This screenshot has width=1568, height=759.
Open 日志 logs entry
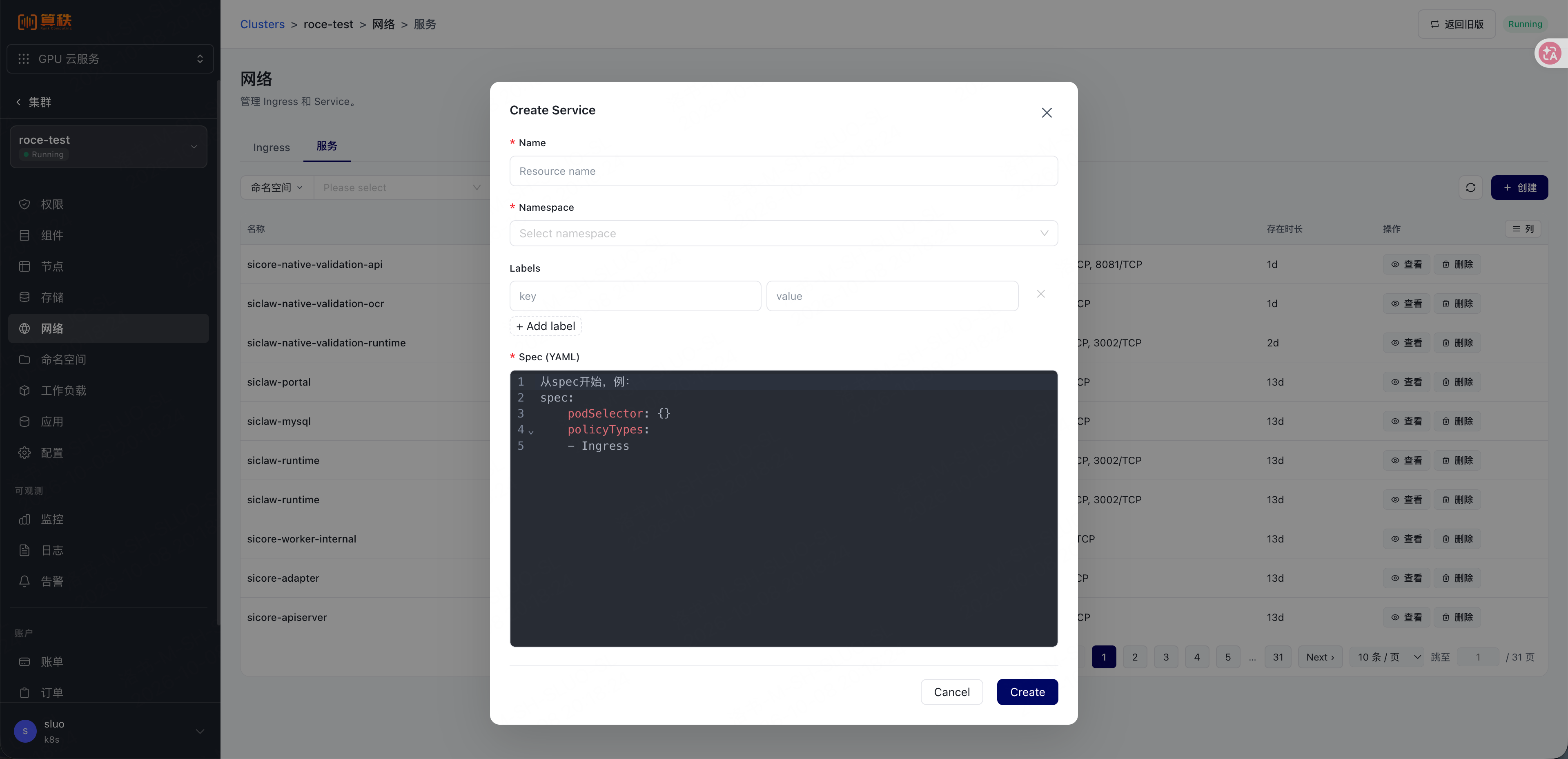point(108,550)
